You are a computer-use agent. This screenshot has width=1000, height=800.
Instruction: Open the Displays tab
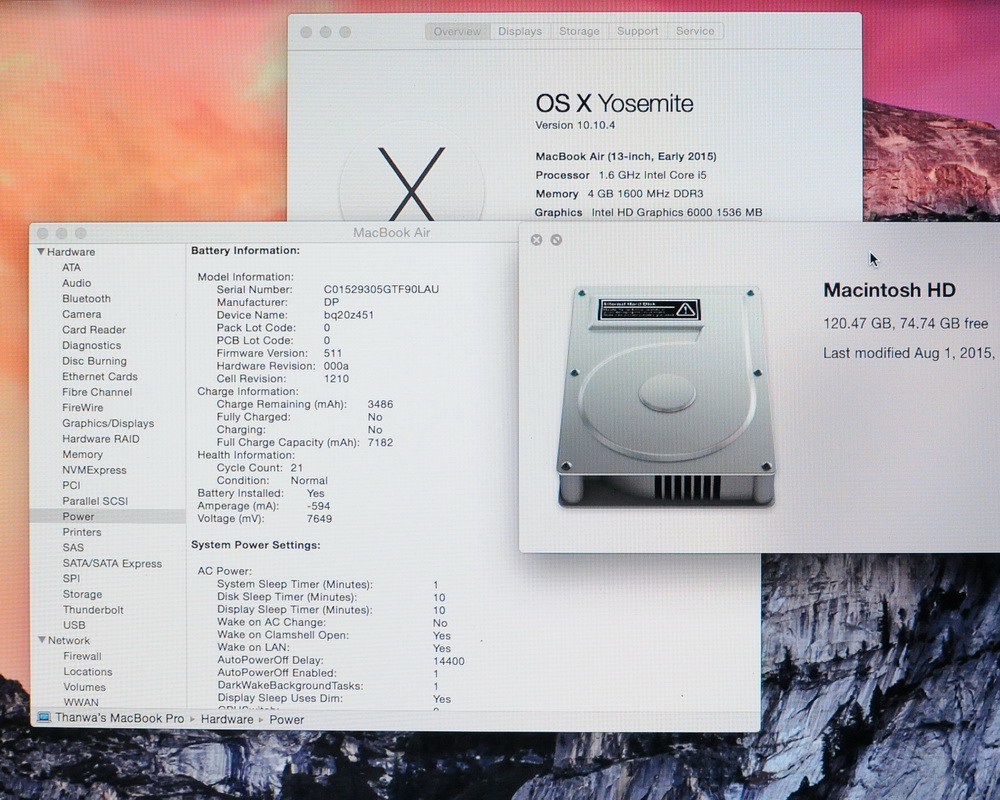(520, 31)
